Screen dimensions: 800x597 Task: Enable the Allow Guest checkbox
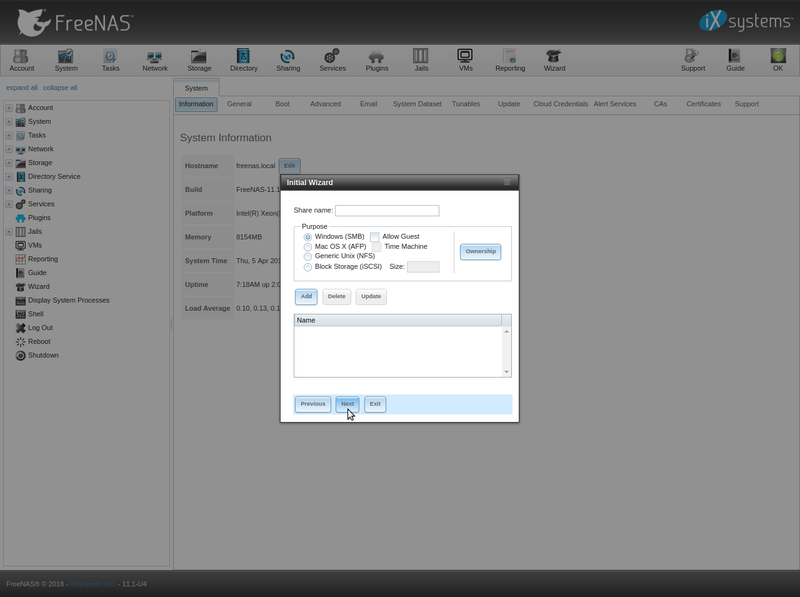click(x=374, y=237)
